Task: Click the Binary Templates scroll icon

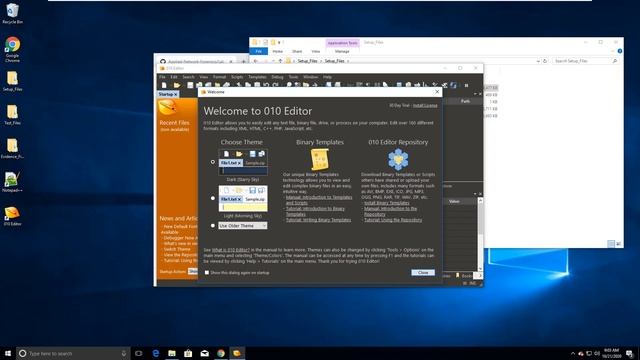Action: coord(320,159)
